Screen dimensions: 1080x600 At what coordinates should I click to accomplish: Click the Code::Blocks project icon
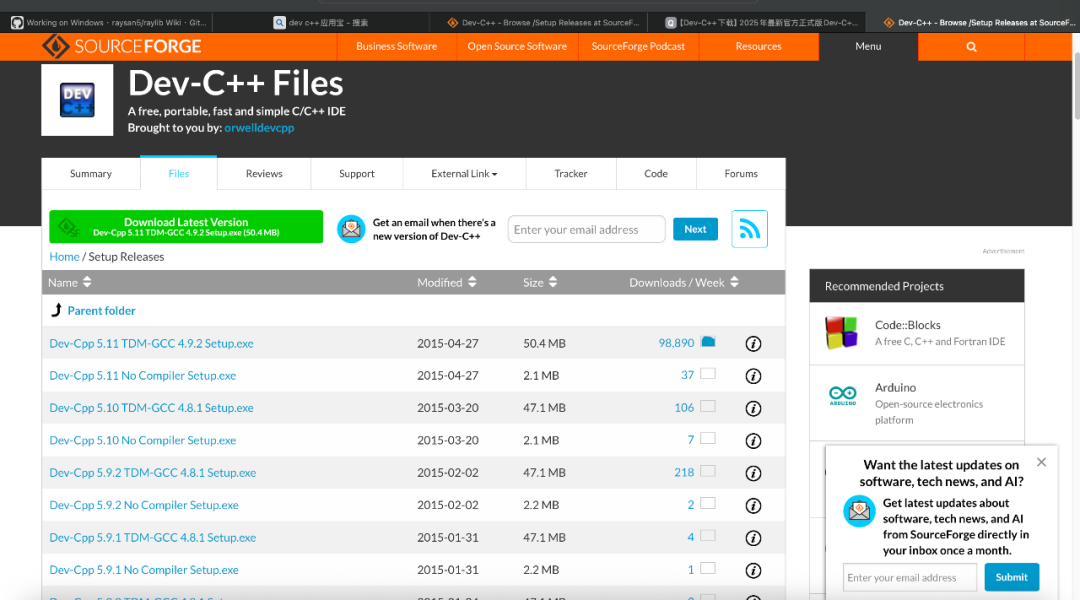[x=842, y=333]
